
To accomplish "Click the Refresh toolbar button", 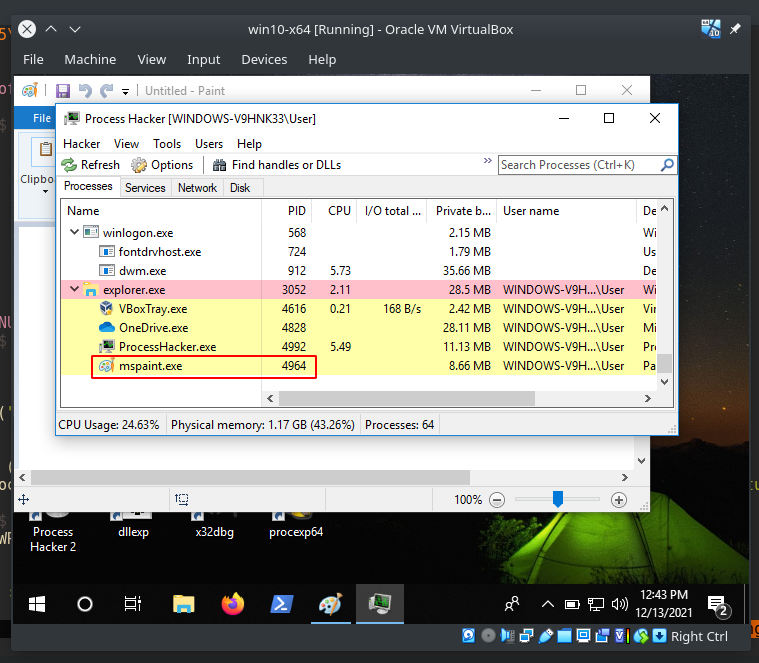I will [x=91, y=165].
